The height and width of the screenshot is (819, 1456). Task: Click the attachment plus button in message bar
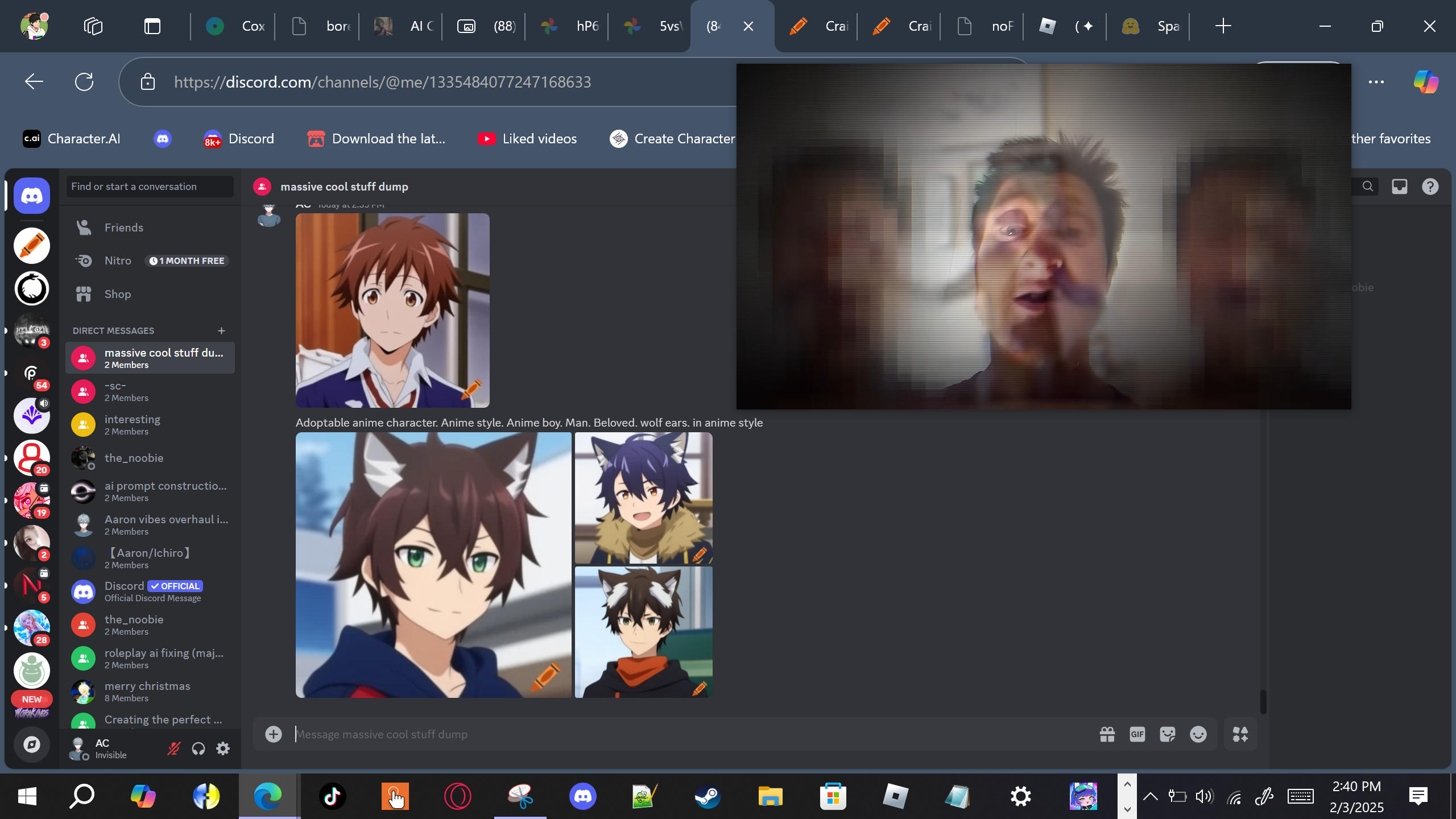pyautogui.click(x=274, y=734)
